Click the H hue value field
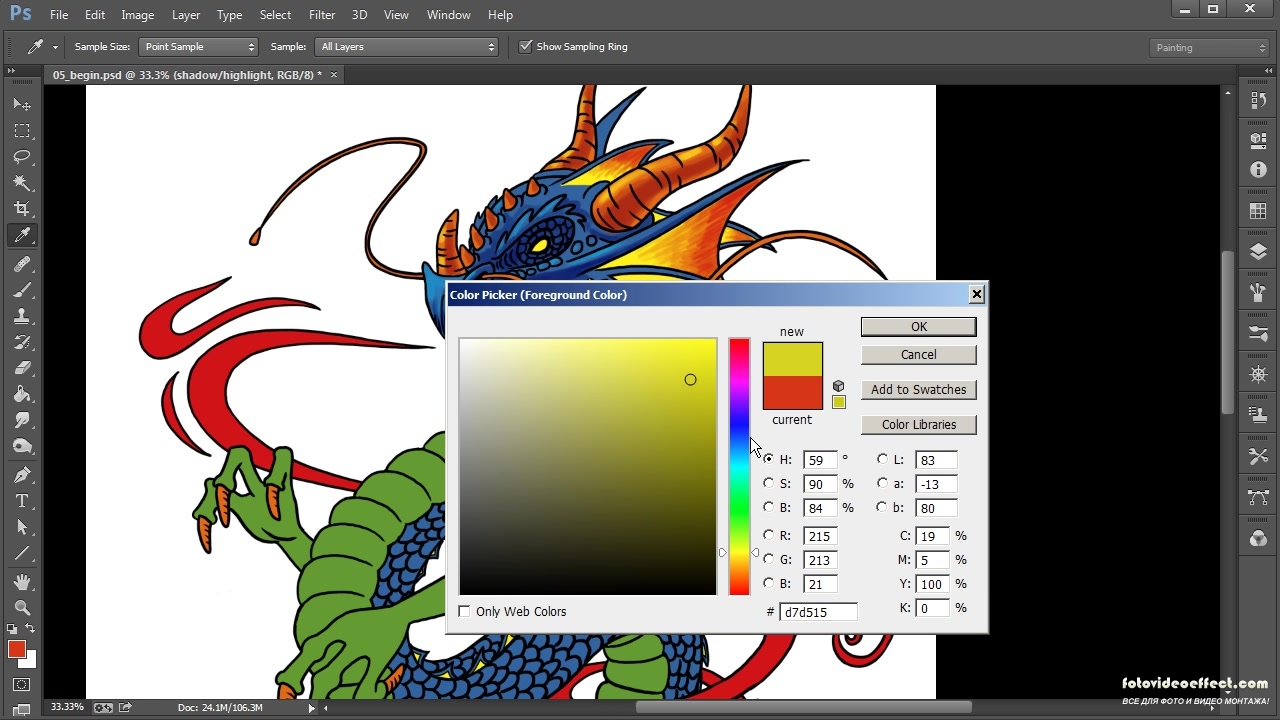1280x720 pixels. click(x=819, y=460)
